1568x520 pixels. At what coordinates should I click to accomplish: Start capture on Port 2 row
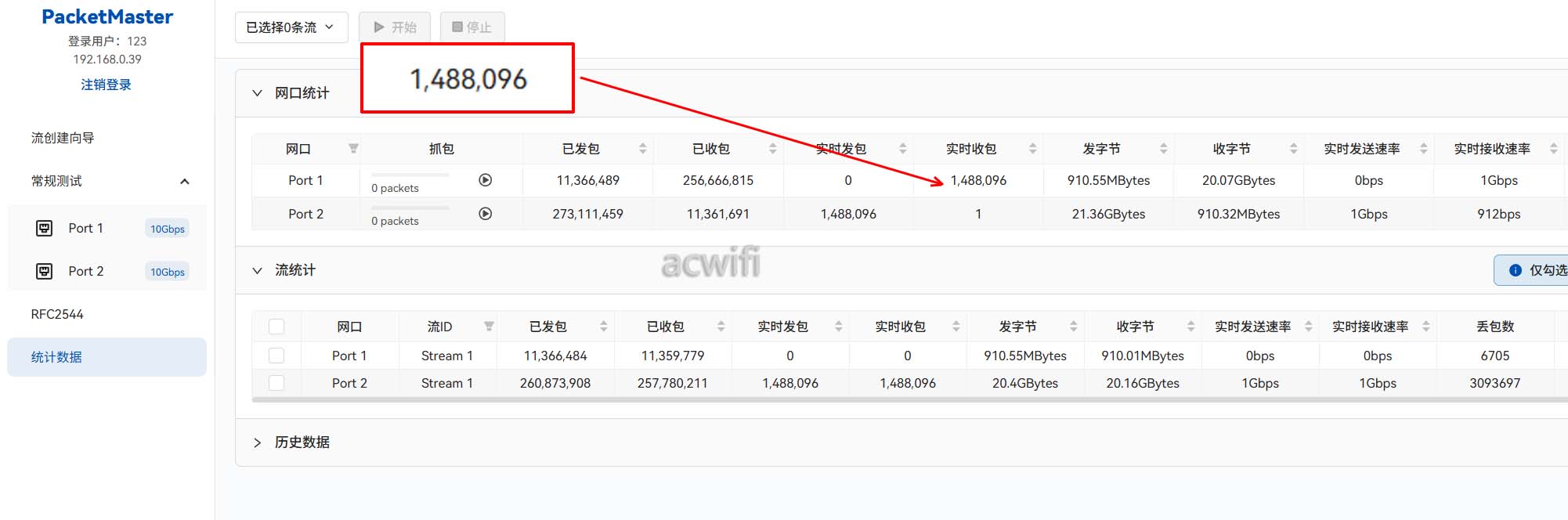(x=486, y=214)
